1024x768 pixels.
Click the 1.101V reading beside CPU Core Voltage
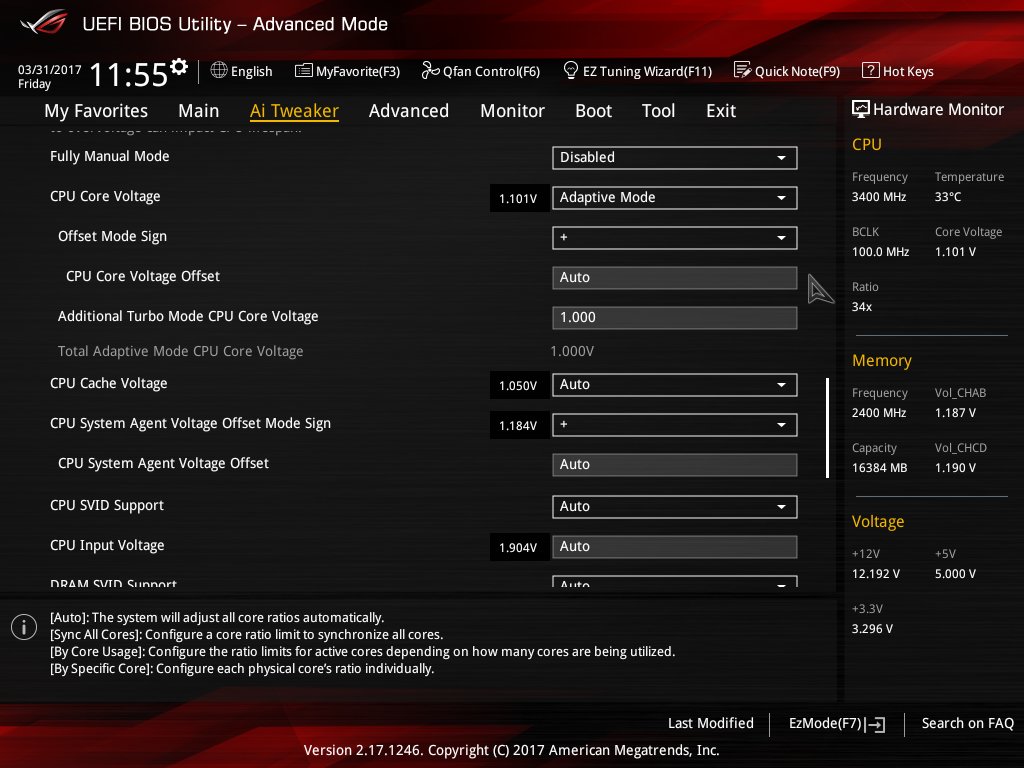[518, 199]
